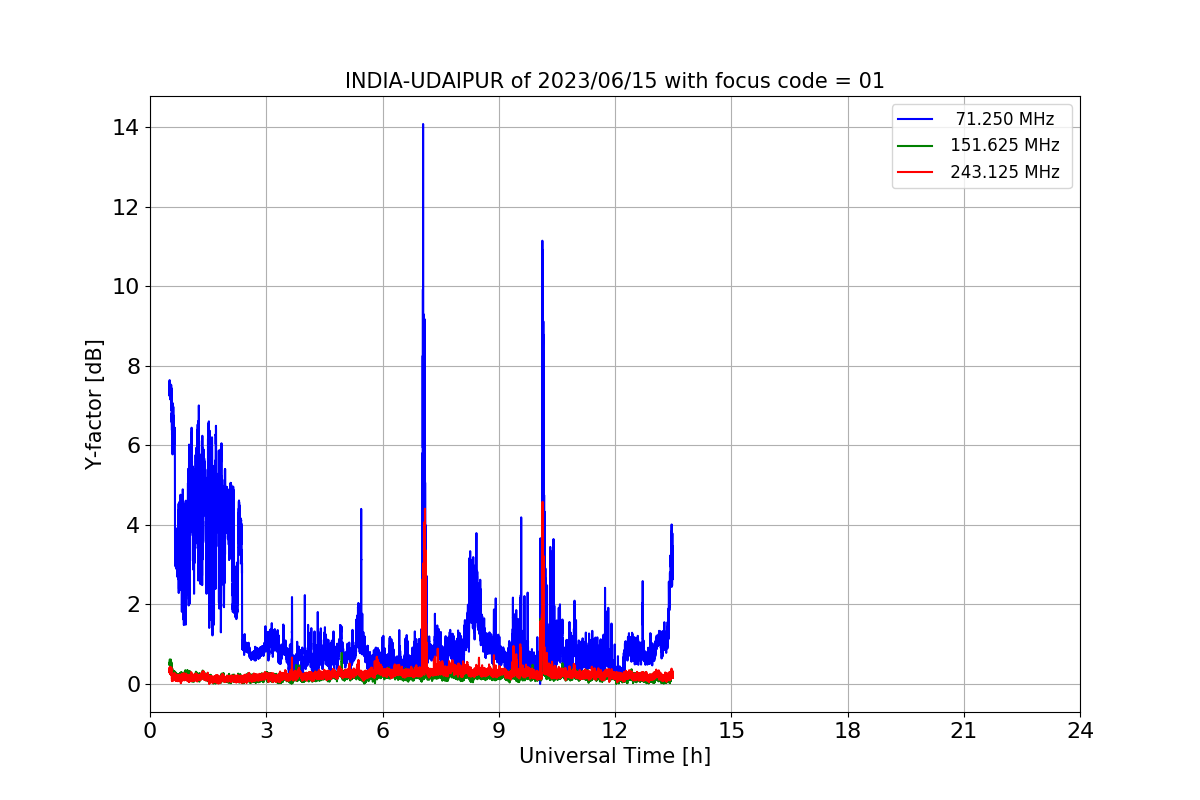
Task: Click the y-axis tick label '8'
Action: tap(133, 366)
